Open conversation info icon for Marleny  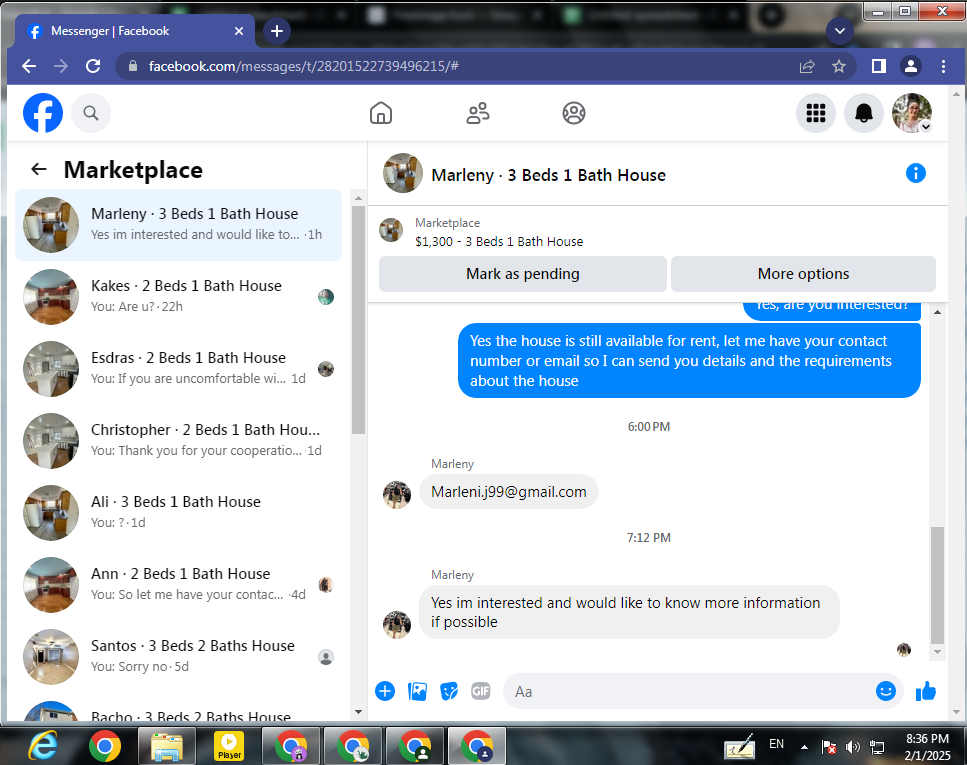(915, 173)
